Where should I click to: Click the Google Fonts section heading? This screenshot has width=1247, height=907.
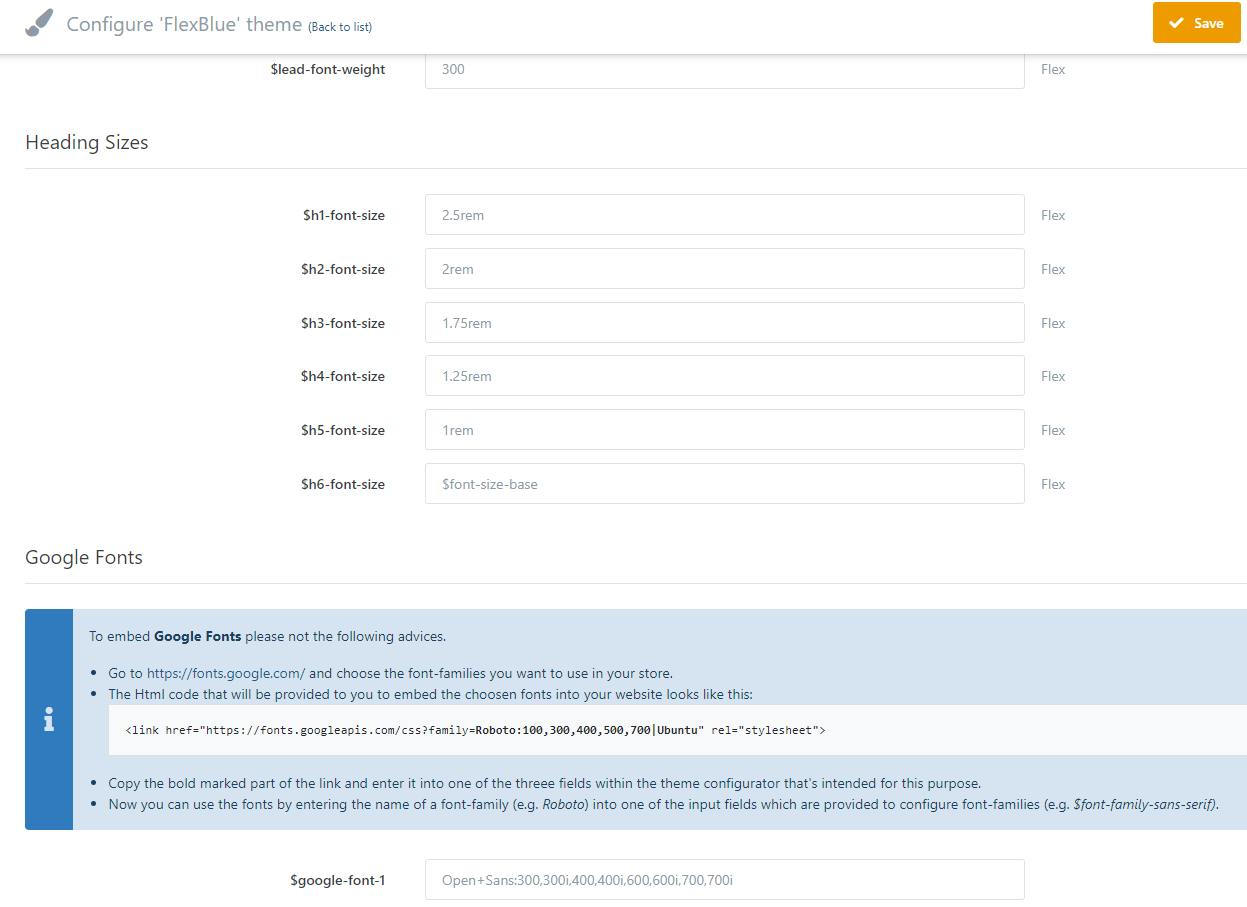pos(84,558)
